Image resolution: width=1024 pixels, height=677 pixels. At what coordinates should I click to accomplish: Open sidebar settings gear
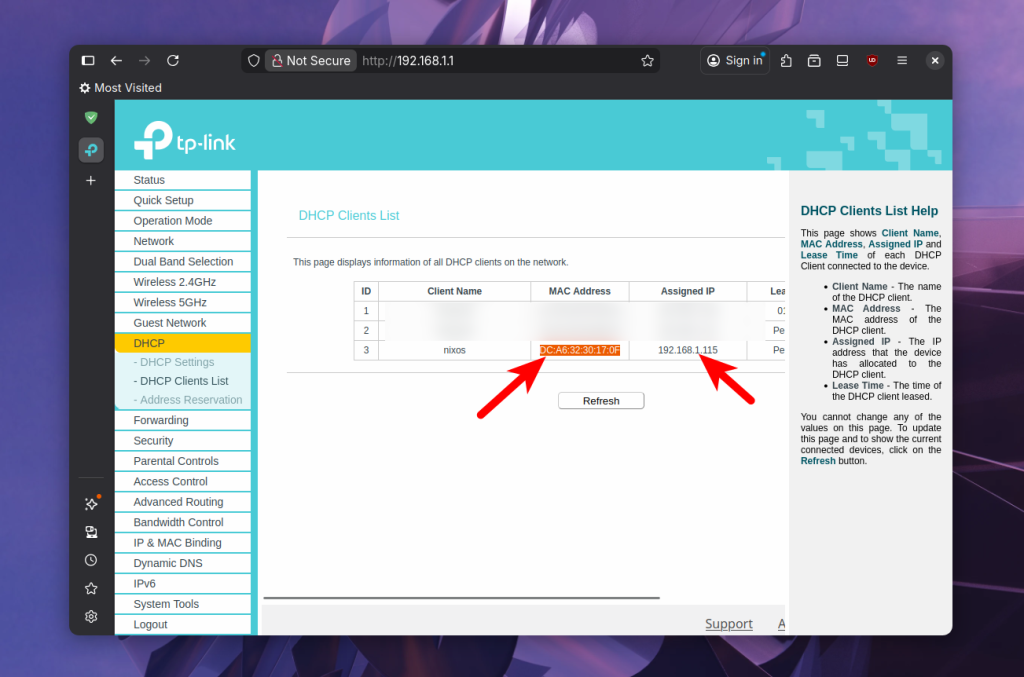91,616
